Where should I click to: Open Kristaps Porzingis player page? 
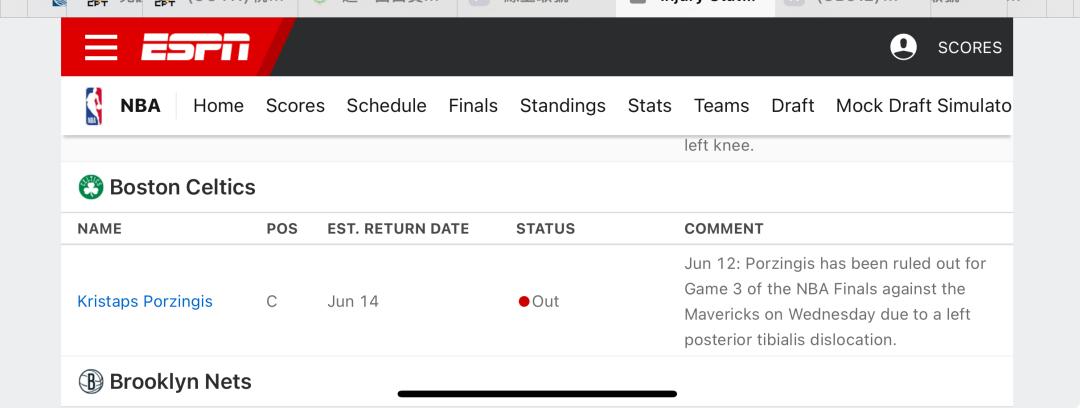[145, 301]
